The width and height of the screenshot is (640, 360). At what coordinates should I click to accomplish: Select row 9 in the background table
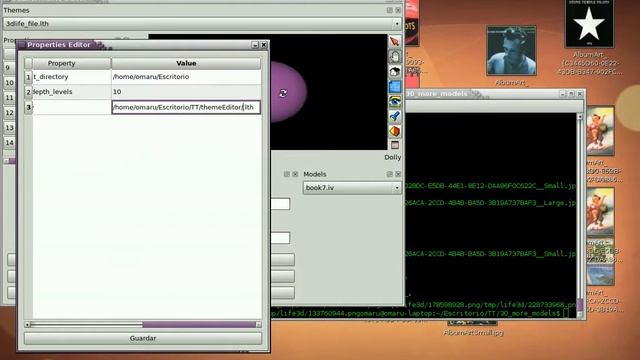tap(9, 68)
